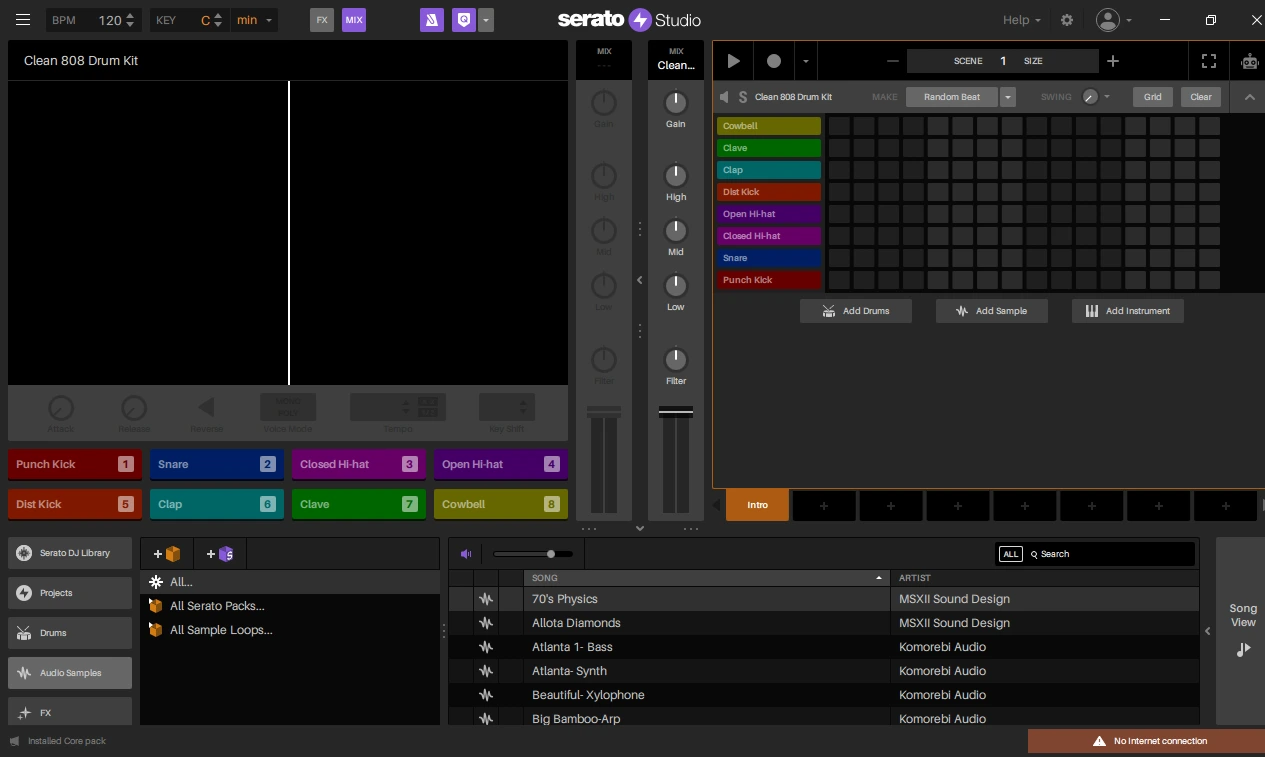The image size is (1265, 757).
Task: Open the quantize options dropdown arrow
Action: point(485,20)
